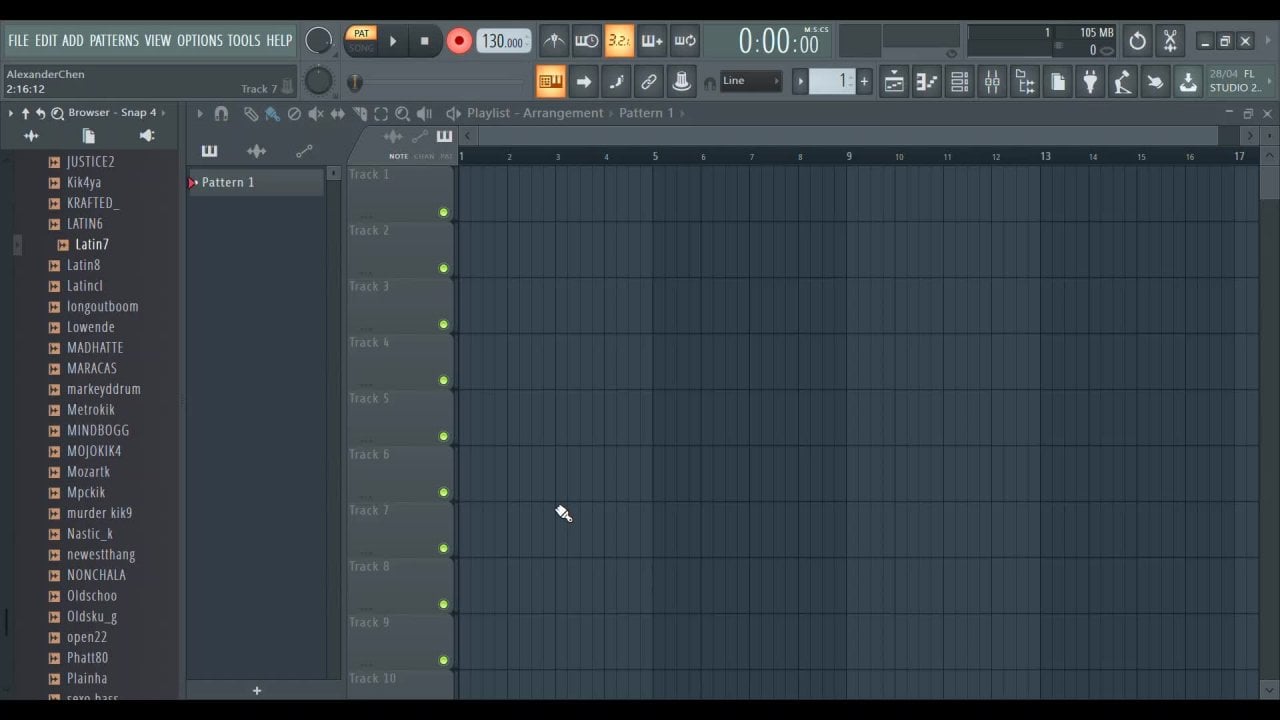Click the metronome icon
Screen dimensions: 1280x720
(x=554, y=41)
